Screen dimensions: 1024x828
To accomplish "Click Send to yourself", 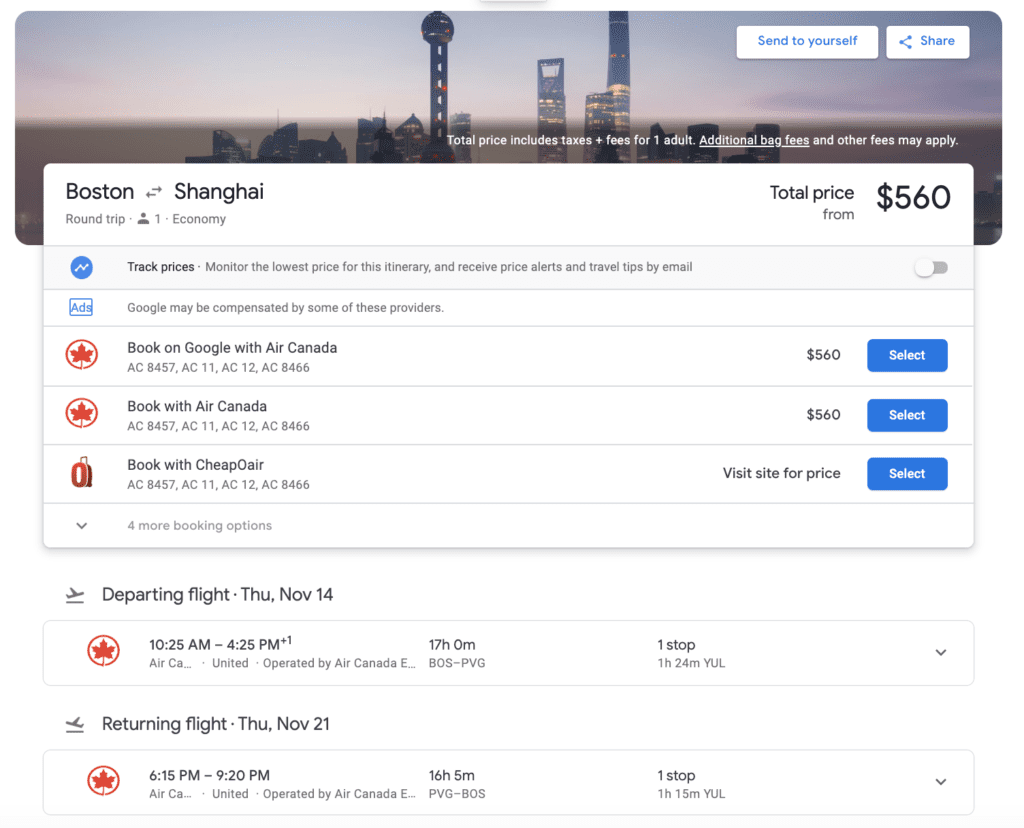I will coord(807,41).
